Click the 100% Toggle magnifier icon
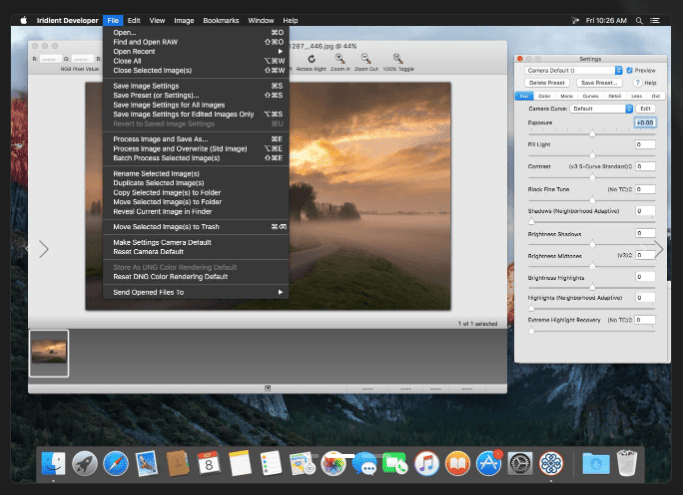The image size is (683, 495). [398, 59]
